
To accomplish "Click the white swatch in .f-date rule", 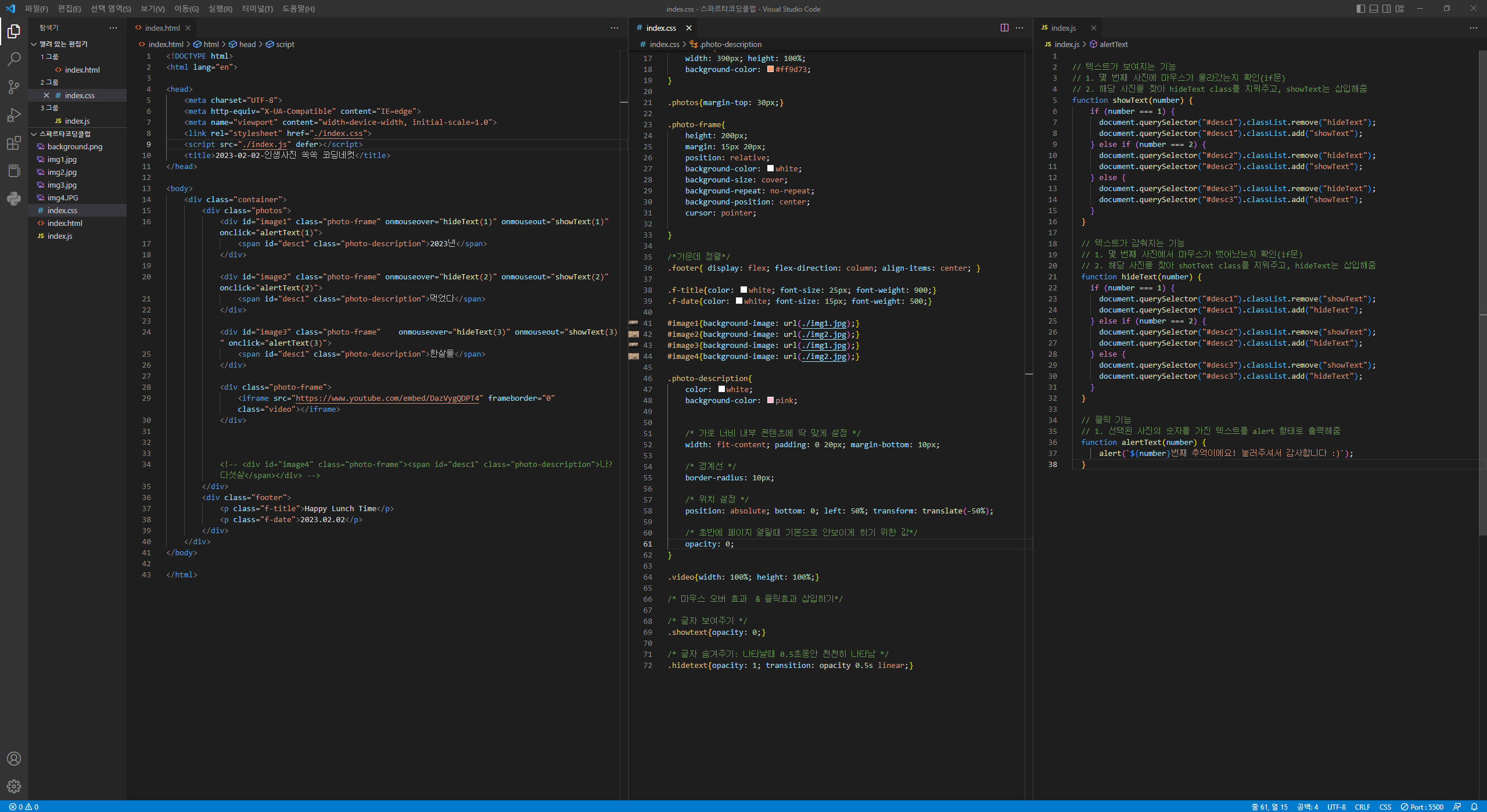I will [739, 301].
